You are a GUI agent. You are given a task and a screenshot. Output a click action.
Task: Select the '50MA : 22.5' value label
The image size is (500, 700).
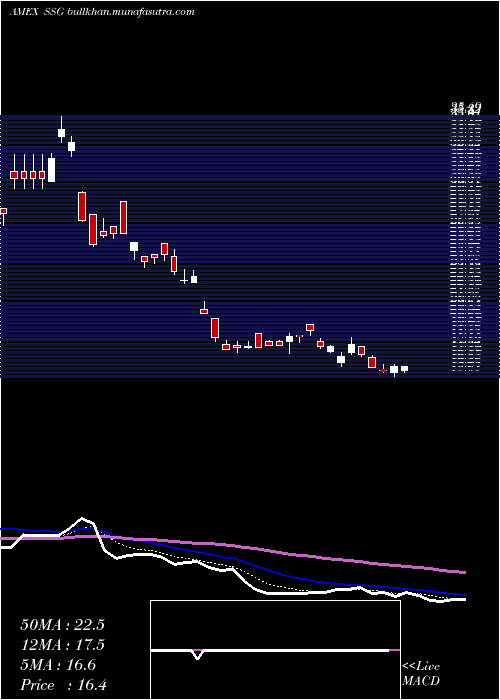[x=62, y=625]
